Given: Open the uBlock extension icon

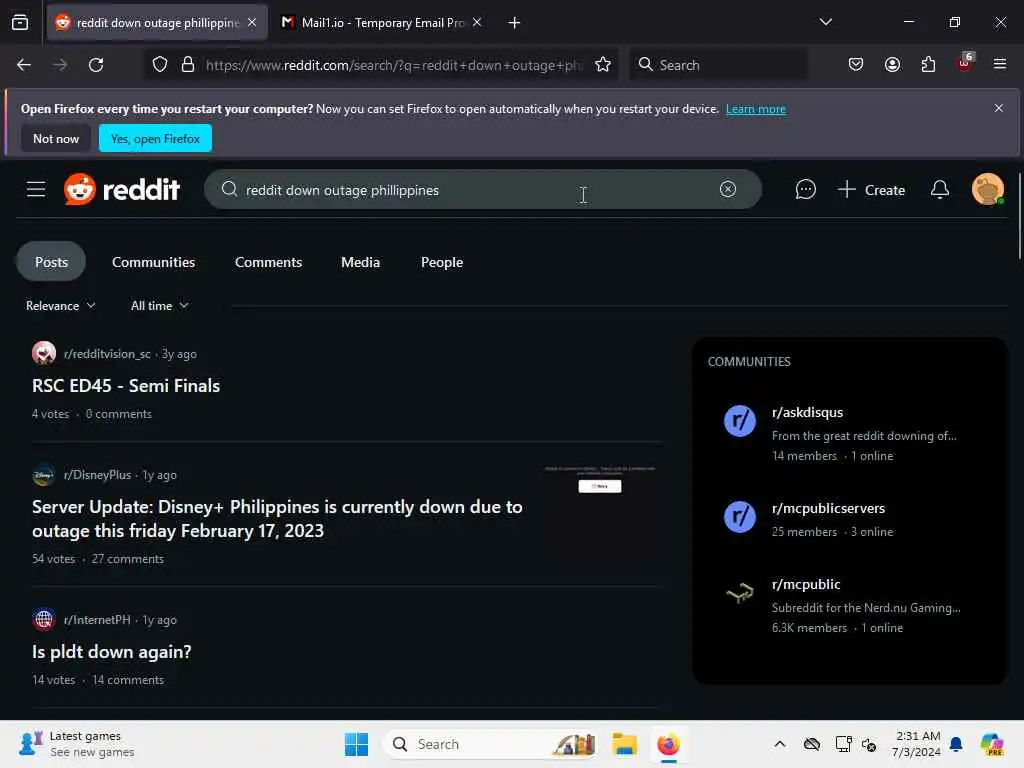Looking at the screenshot, I should pos(965,63).
